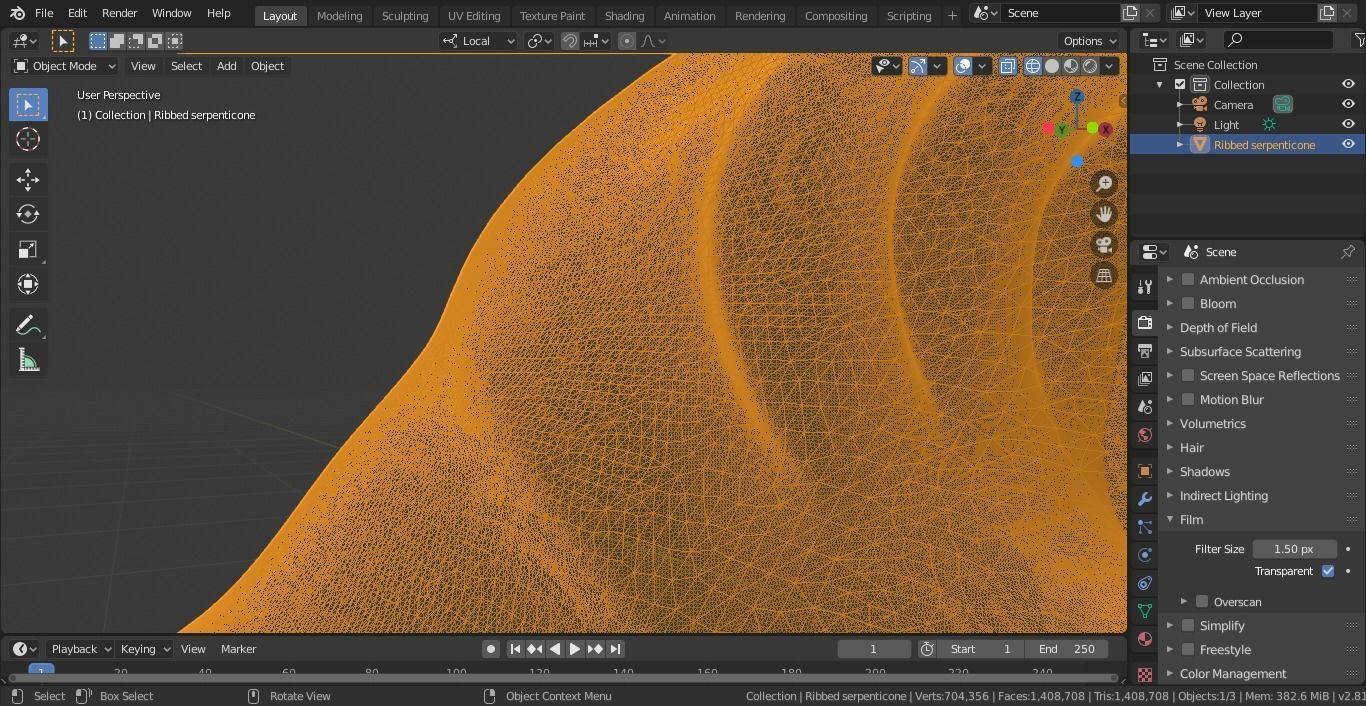Expand Depth of Field panel
The width and height of the screenshot is (1366, 706).
[x=1170, y=327]
